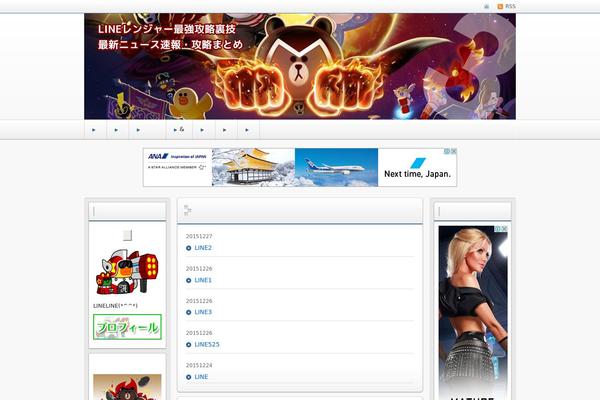This screenshot has width=600, height=400.
Task: Close the blonde woman sidebar ad
Action: point(505,229)
